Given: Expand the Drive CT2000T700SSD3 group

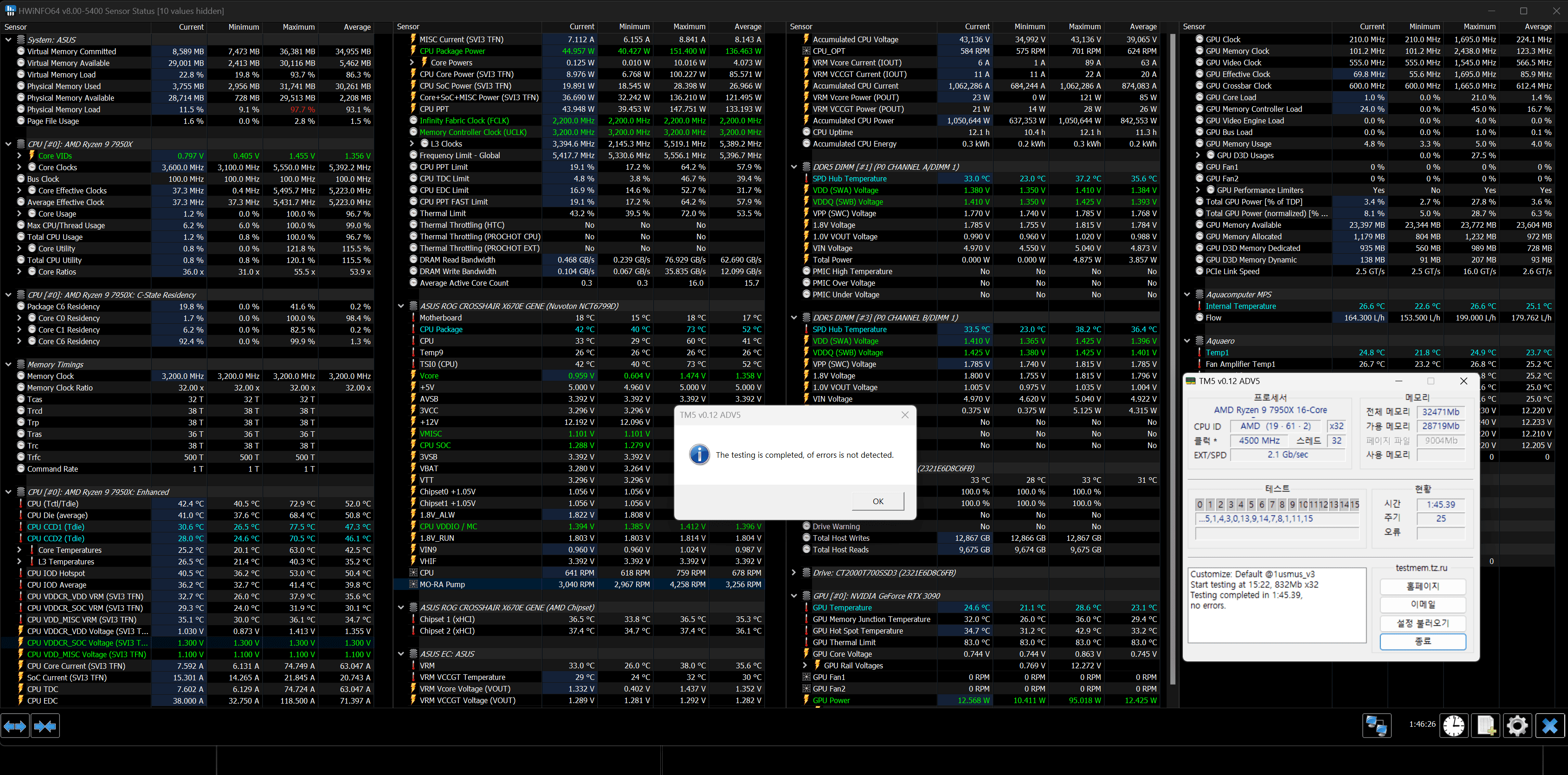Looking at the screenshot, I should pyautogui.click(x=794, y=572).
